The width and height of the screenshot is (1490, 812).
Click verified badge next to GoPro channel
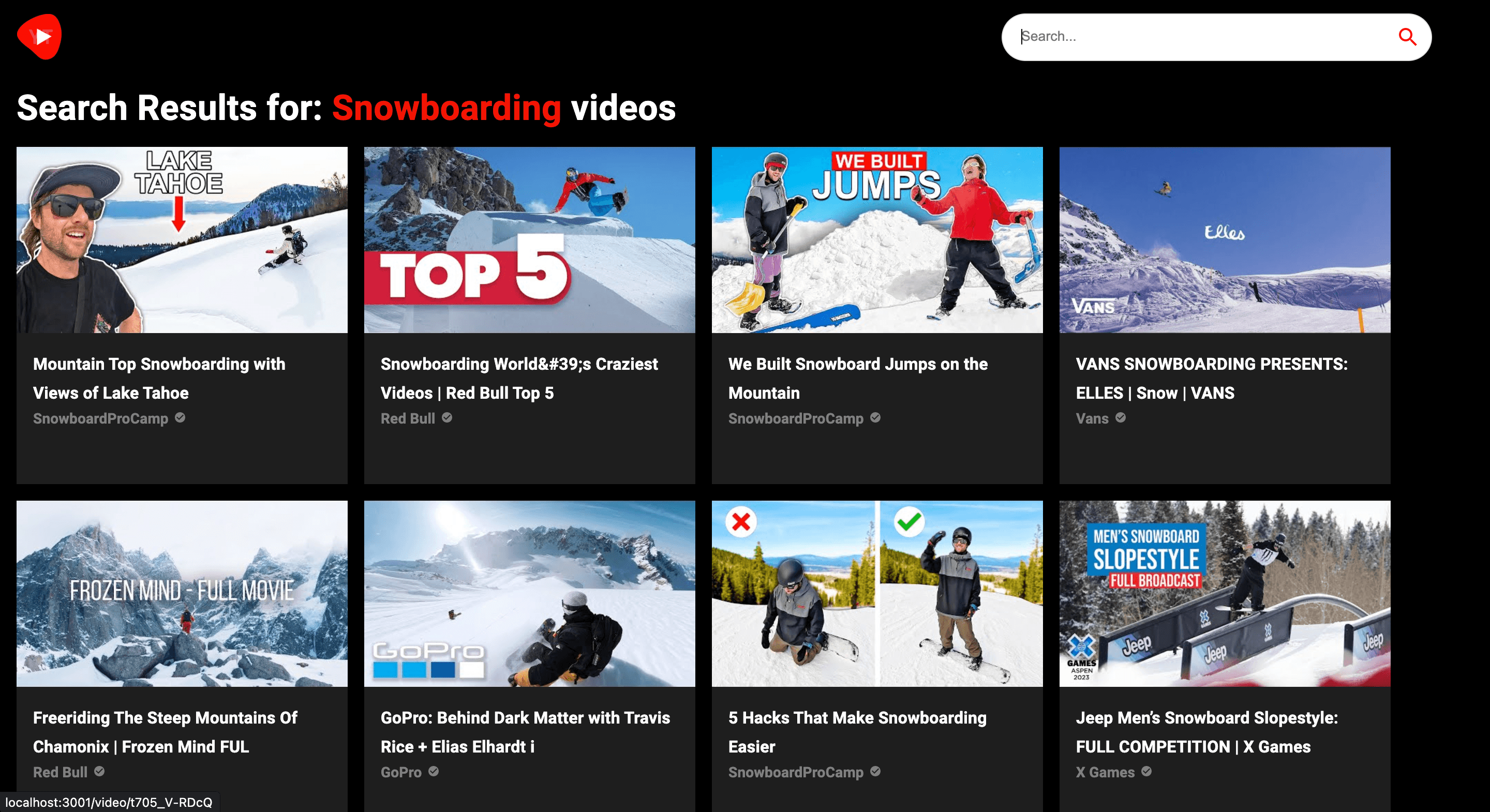pos(433,772)
